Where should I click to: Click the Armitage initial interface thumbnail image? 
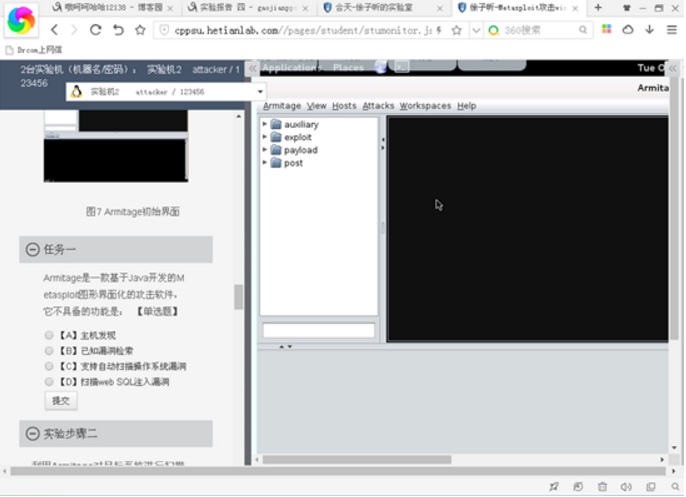point(116,146)
